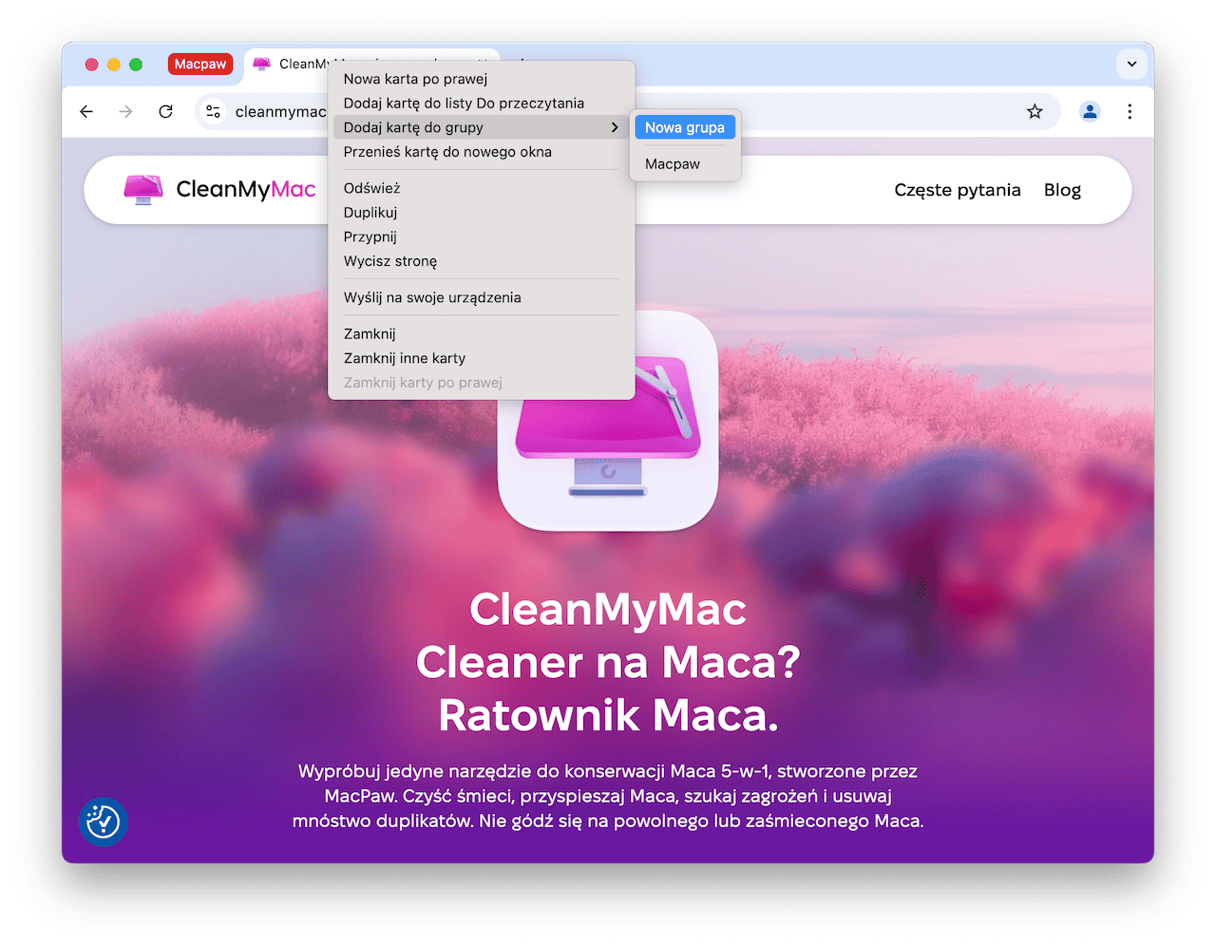Select 'Odśwież' from the context menu
1216x945 pixels.
coord(482,188)
